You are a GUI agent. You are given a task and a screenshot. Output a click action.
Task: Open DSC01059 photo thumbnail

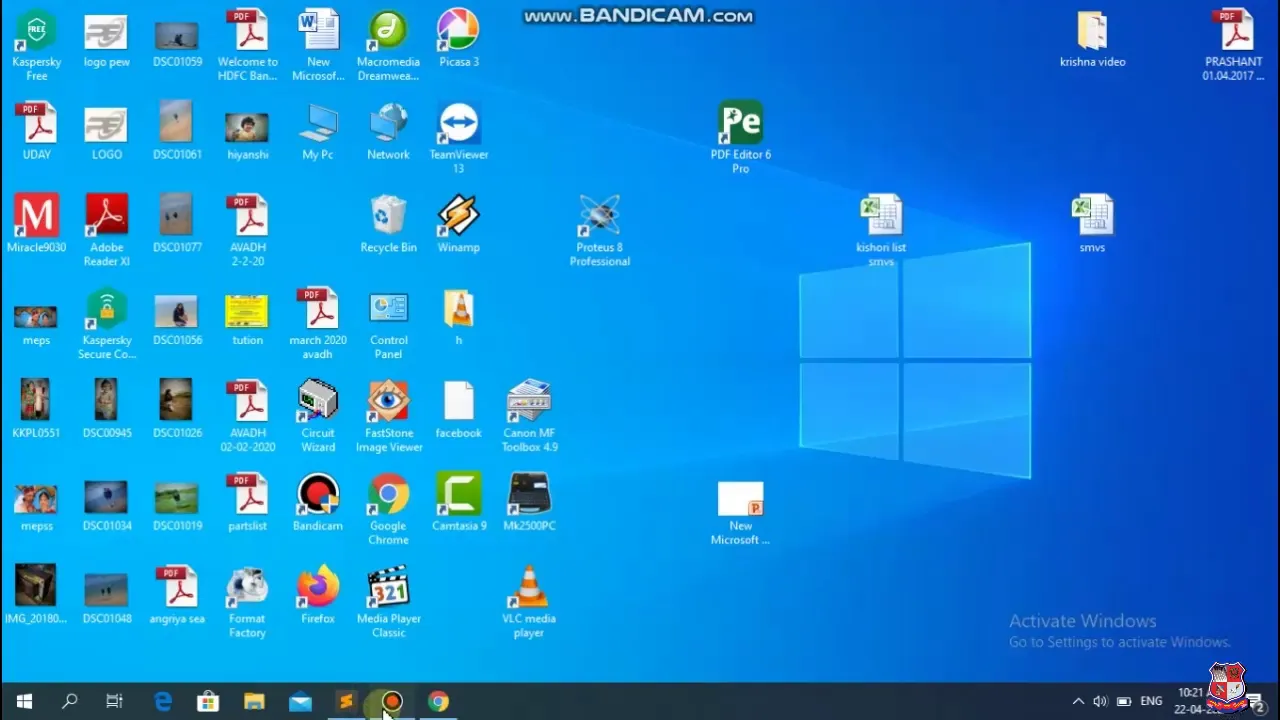point(177,45)
